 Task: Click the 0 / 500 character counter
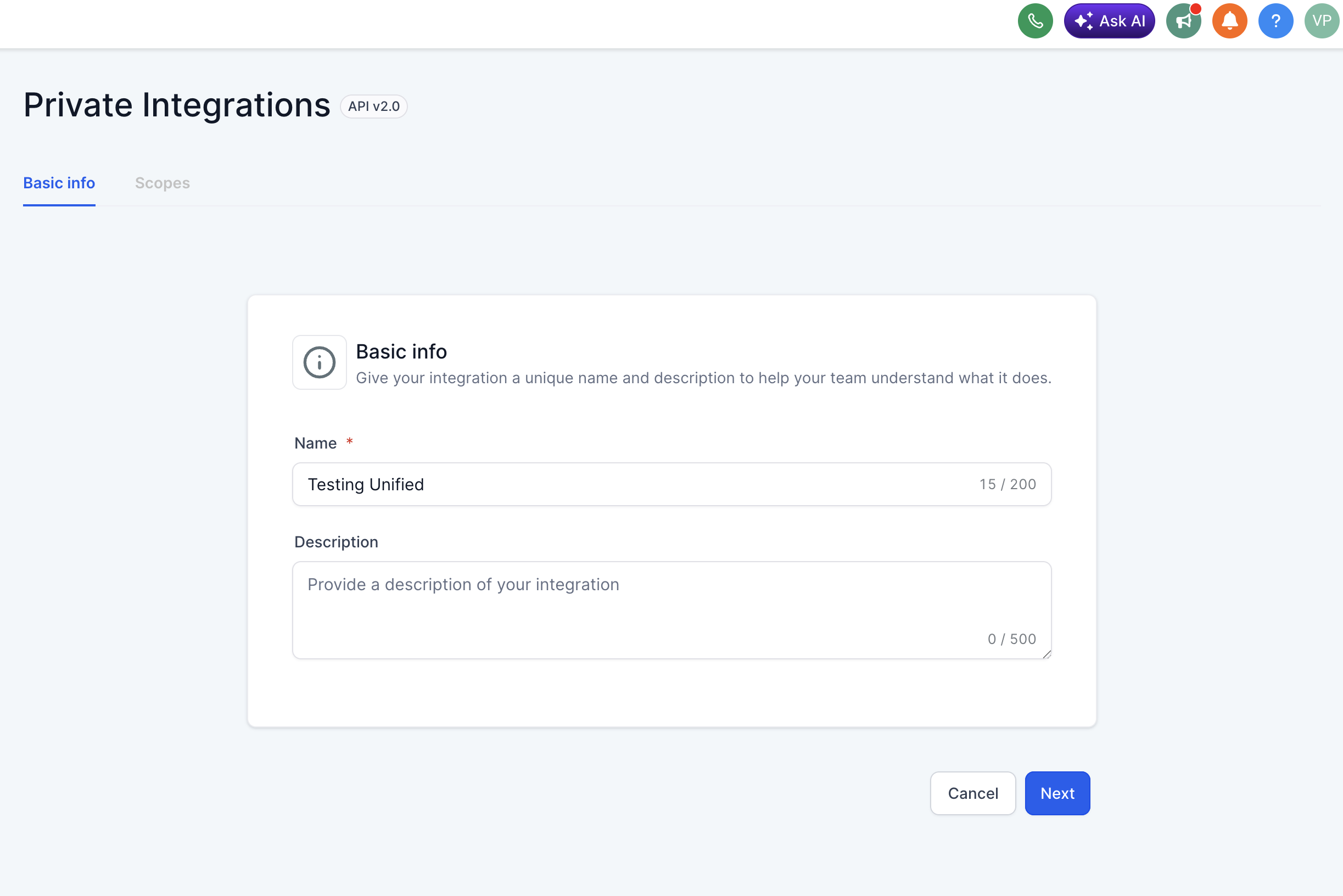coord(1011,639)
